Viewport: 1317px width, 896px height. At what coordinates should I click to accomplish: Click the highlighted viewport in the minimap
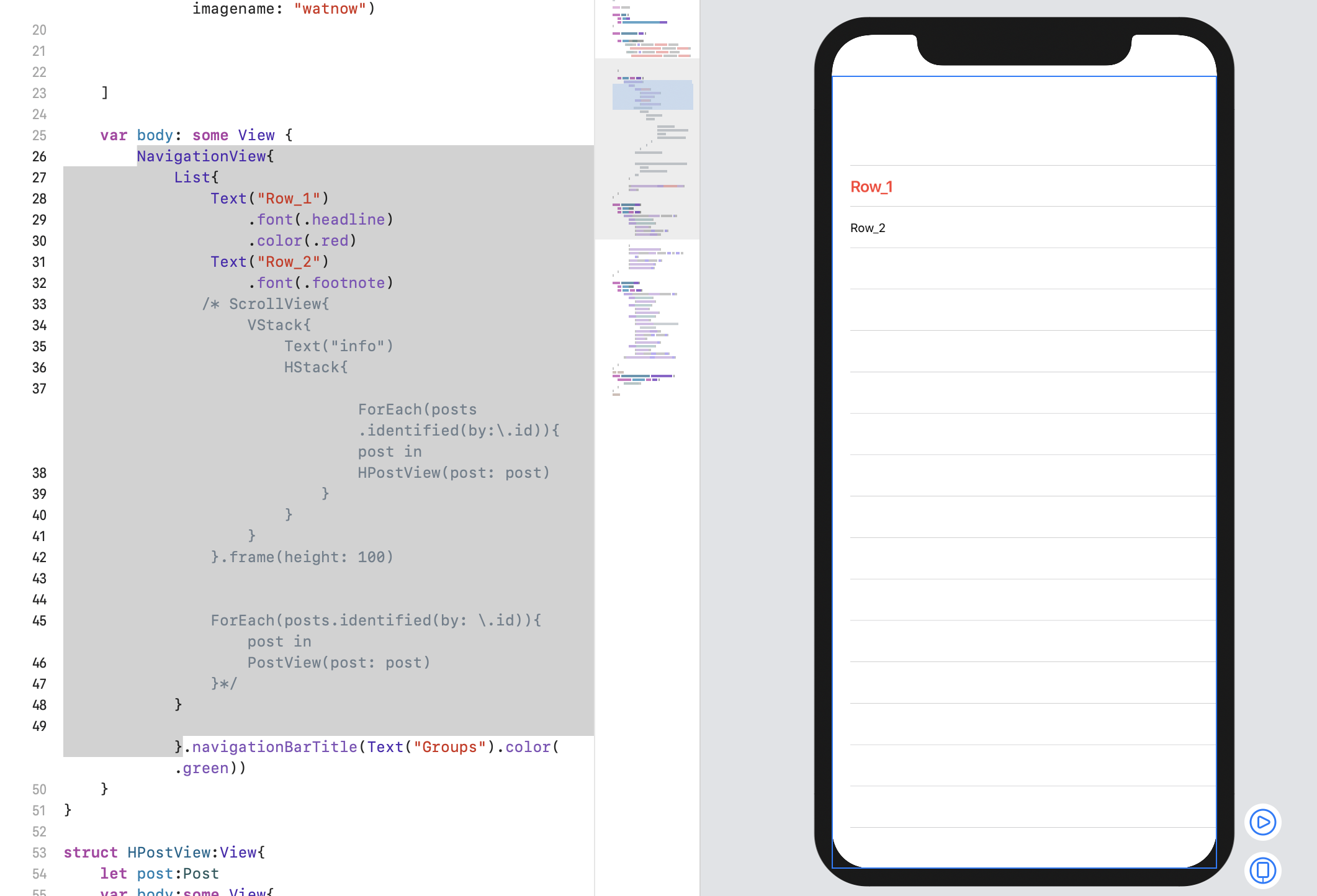click(x=652, y=95)
